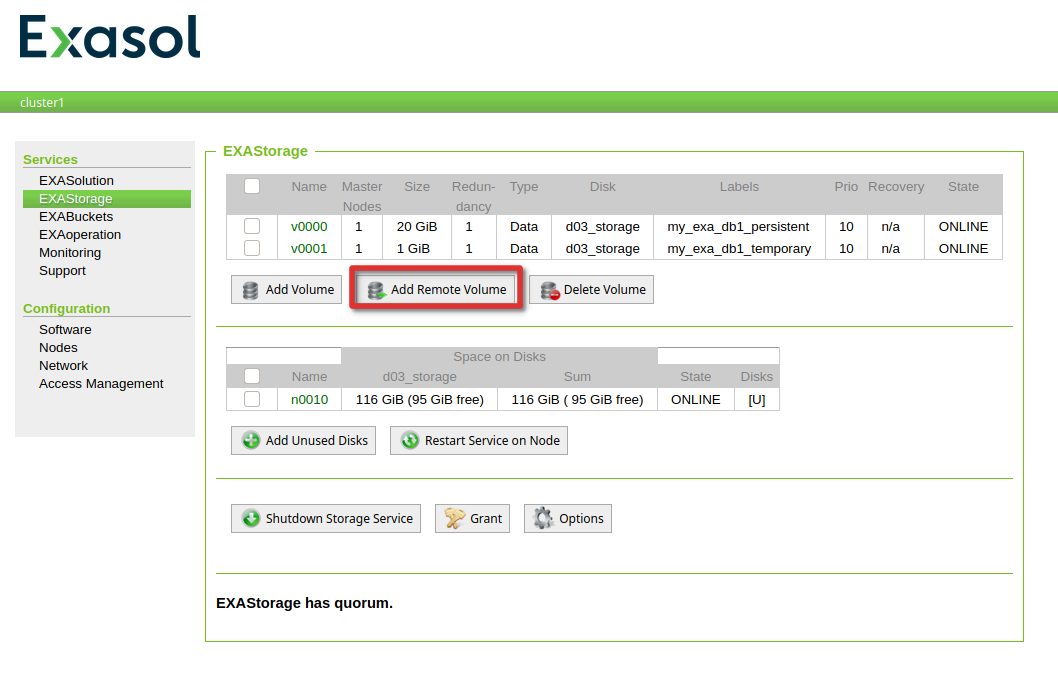Click Restart Service on Node

pos(478,440)
